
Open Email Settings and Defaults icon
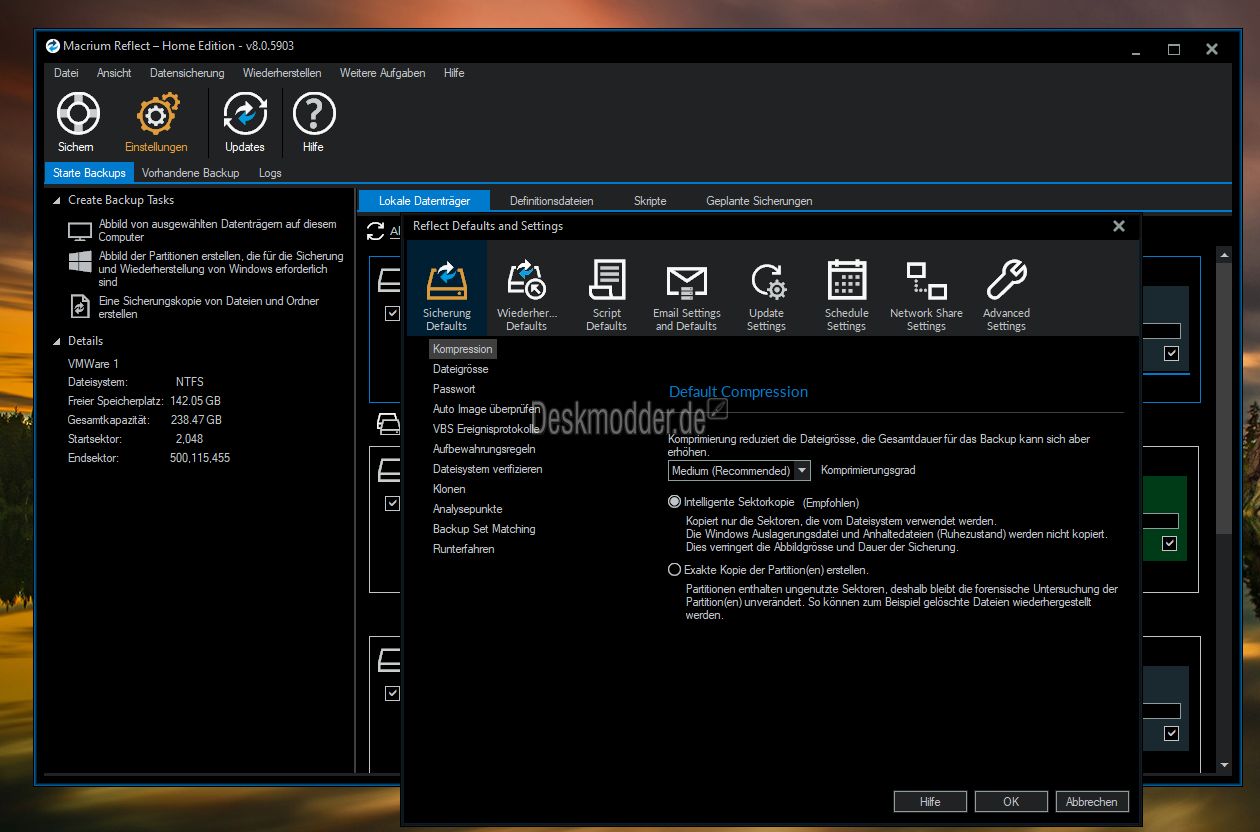(x=686, y=284)
